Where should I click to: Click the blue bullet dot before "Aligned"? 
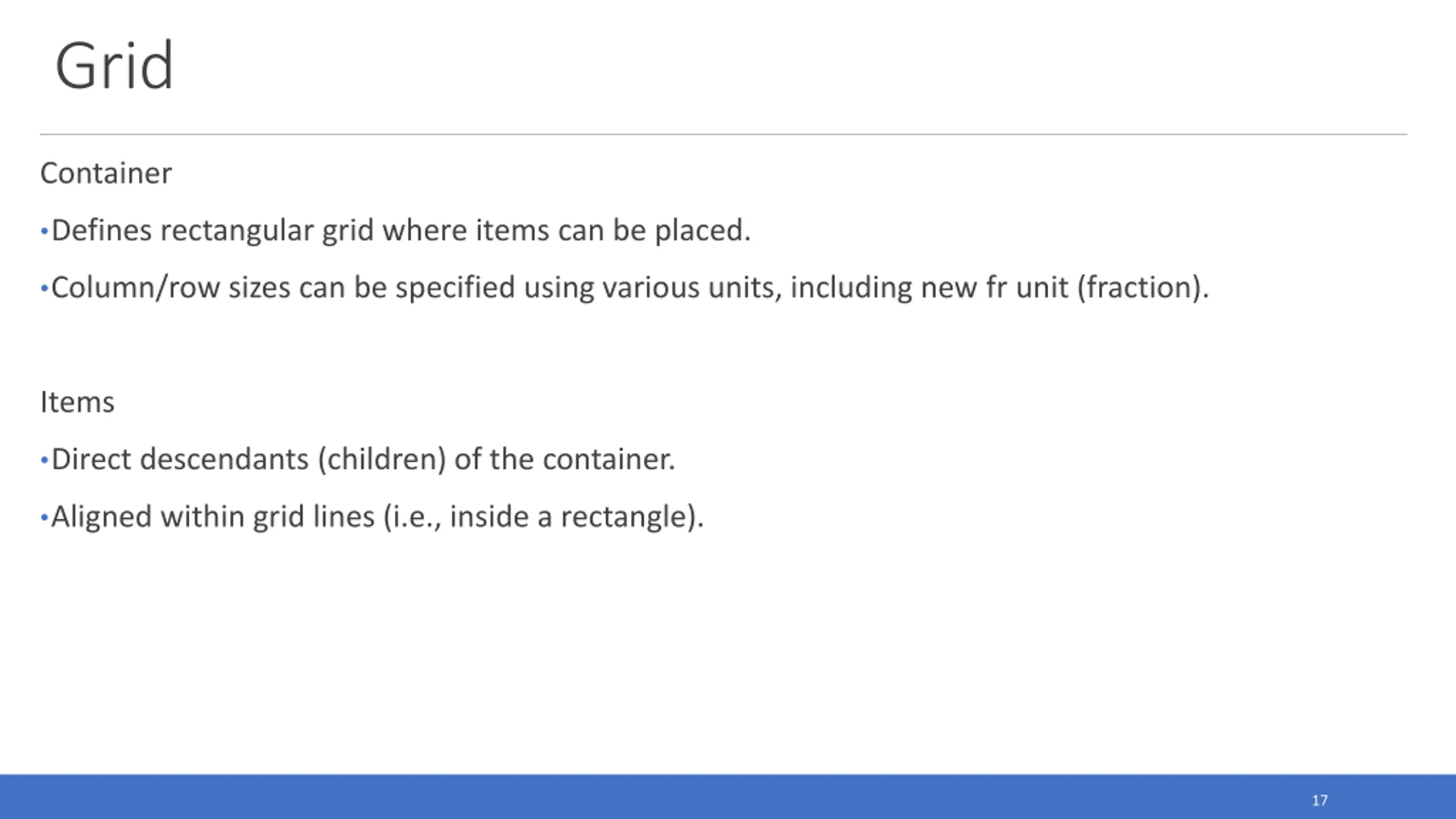tap(44, 518)
